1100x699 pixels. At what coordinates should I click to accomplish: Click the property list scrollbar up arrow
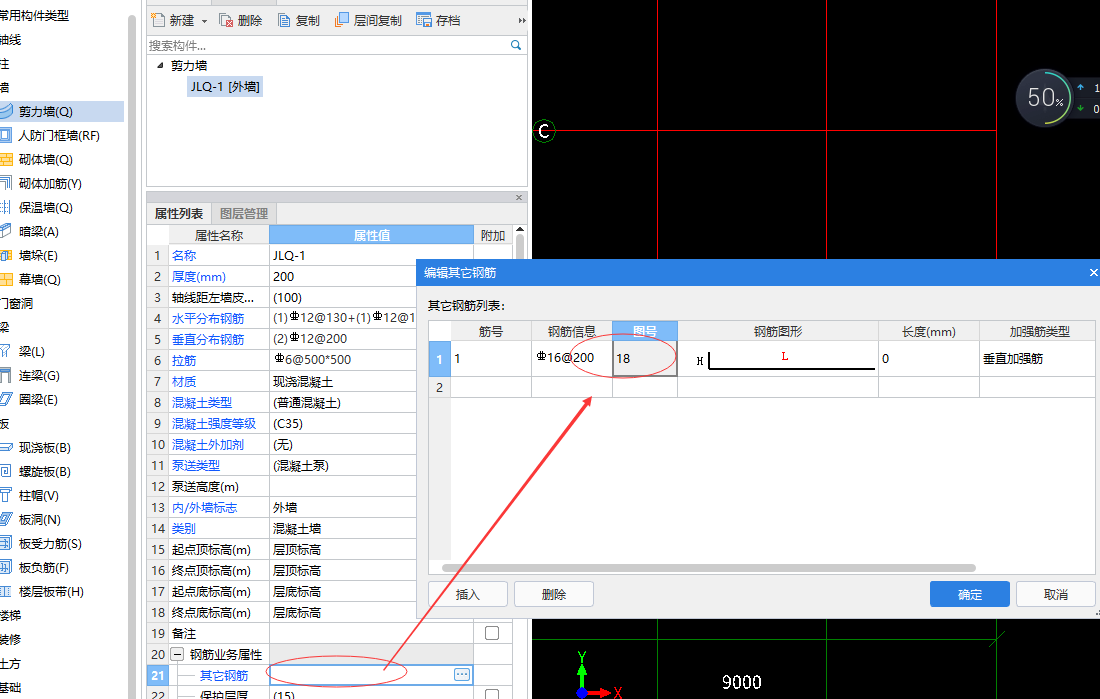[x=520, y=229]
